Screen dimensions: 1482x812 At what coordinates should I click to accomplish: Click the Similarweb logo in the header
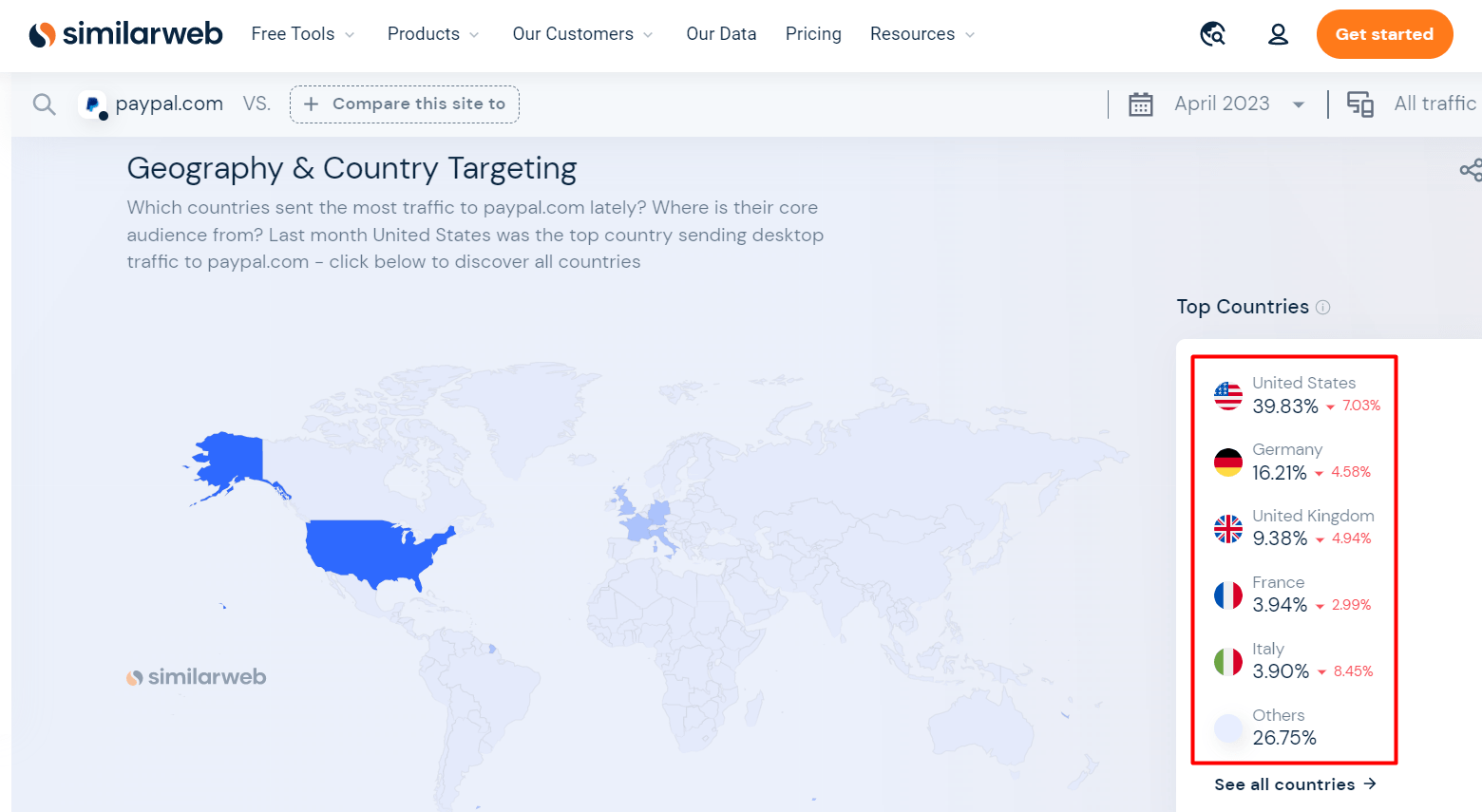[126, 34]
